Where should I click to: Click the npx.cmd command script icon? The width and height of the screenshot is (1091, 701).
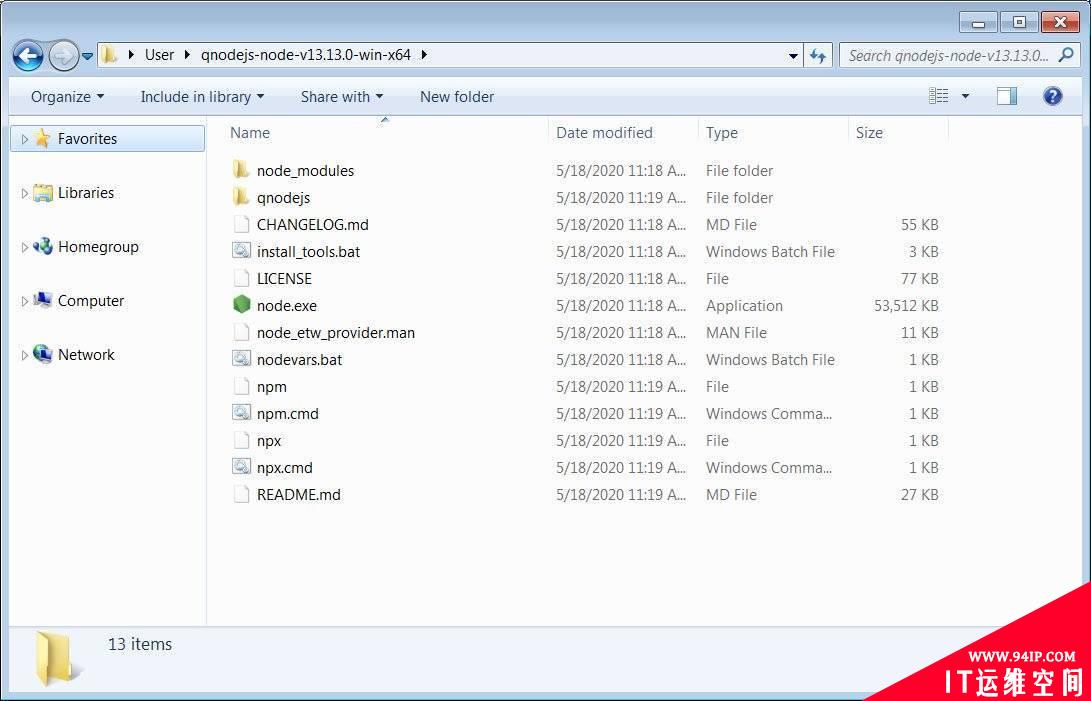[241, 466]
